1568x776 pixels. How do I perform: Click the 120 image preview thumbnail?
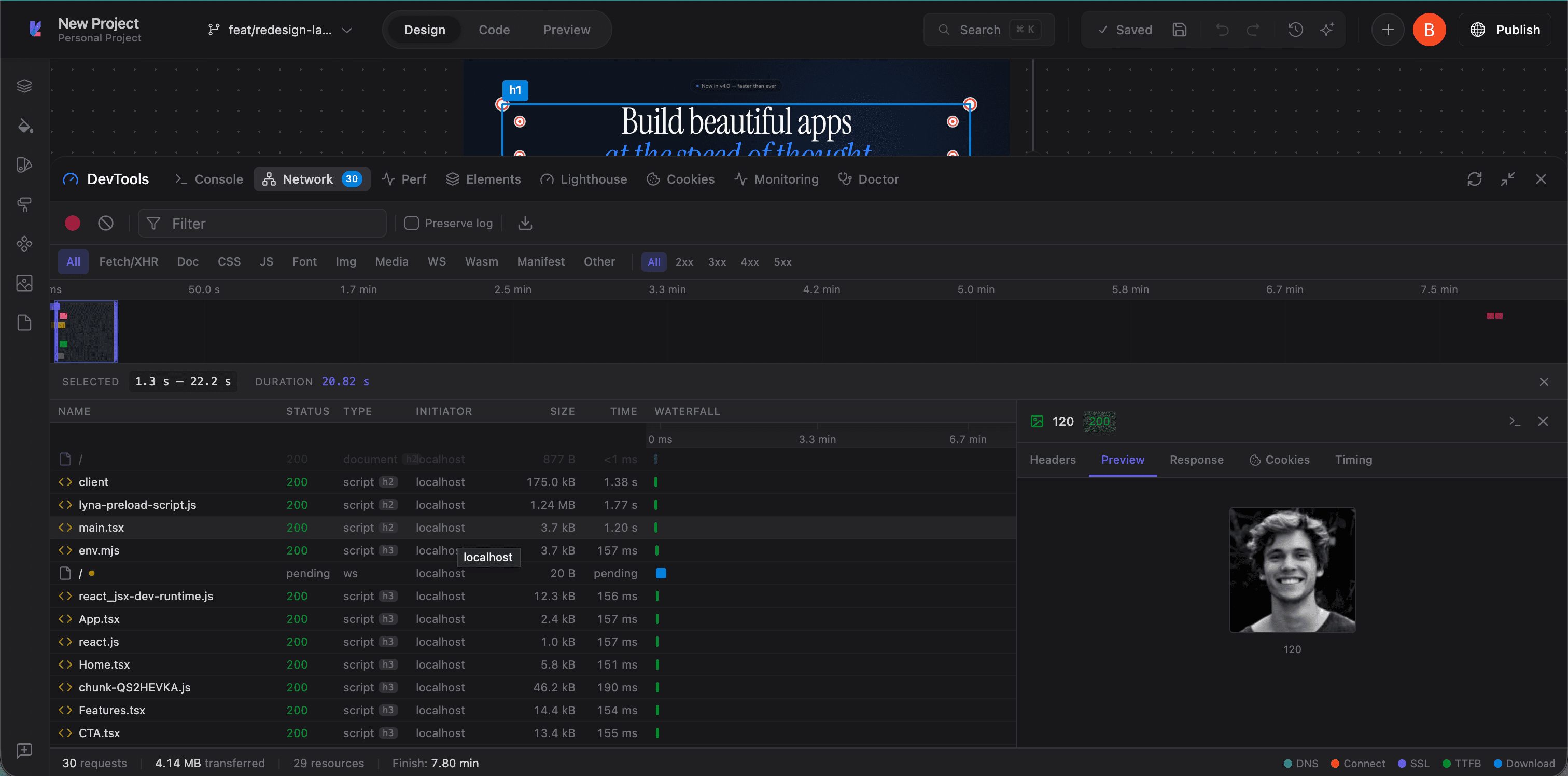point(1292,570)
